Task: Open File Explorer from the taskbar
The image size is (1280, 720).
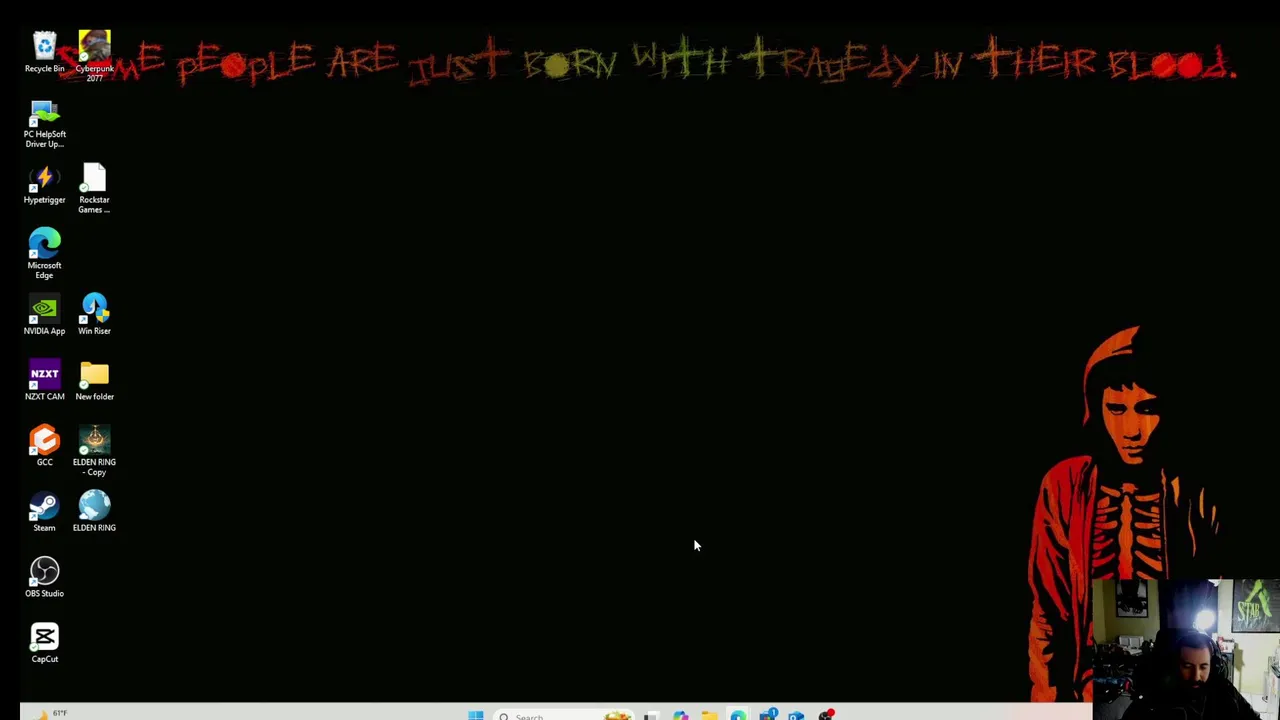Action: coord(709,715)
